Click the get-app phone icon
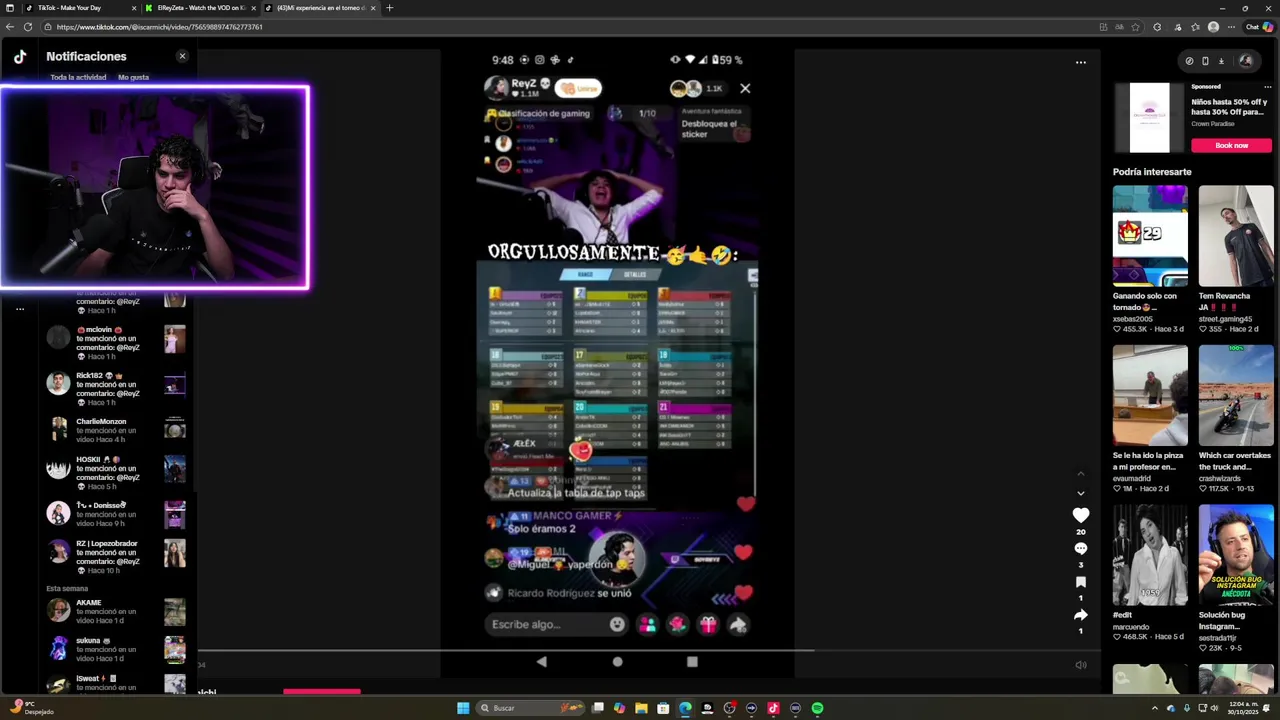The height and width of the screenshot is (720, 1280). click(1205, 61)
